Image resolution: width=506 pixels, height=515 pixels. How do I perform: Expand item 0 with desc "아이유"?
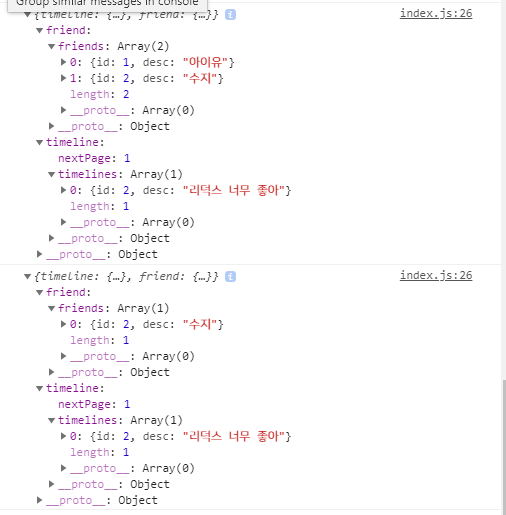point(63,62)
